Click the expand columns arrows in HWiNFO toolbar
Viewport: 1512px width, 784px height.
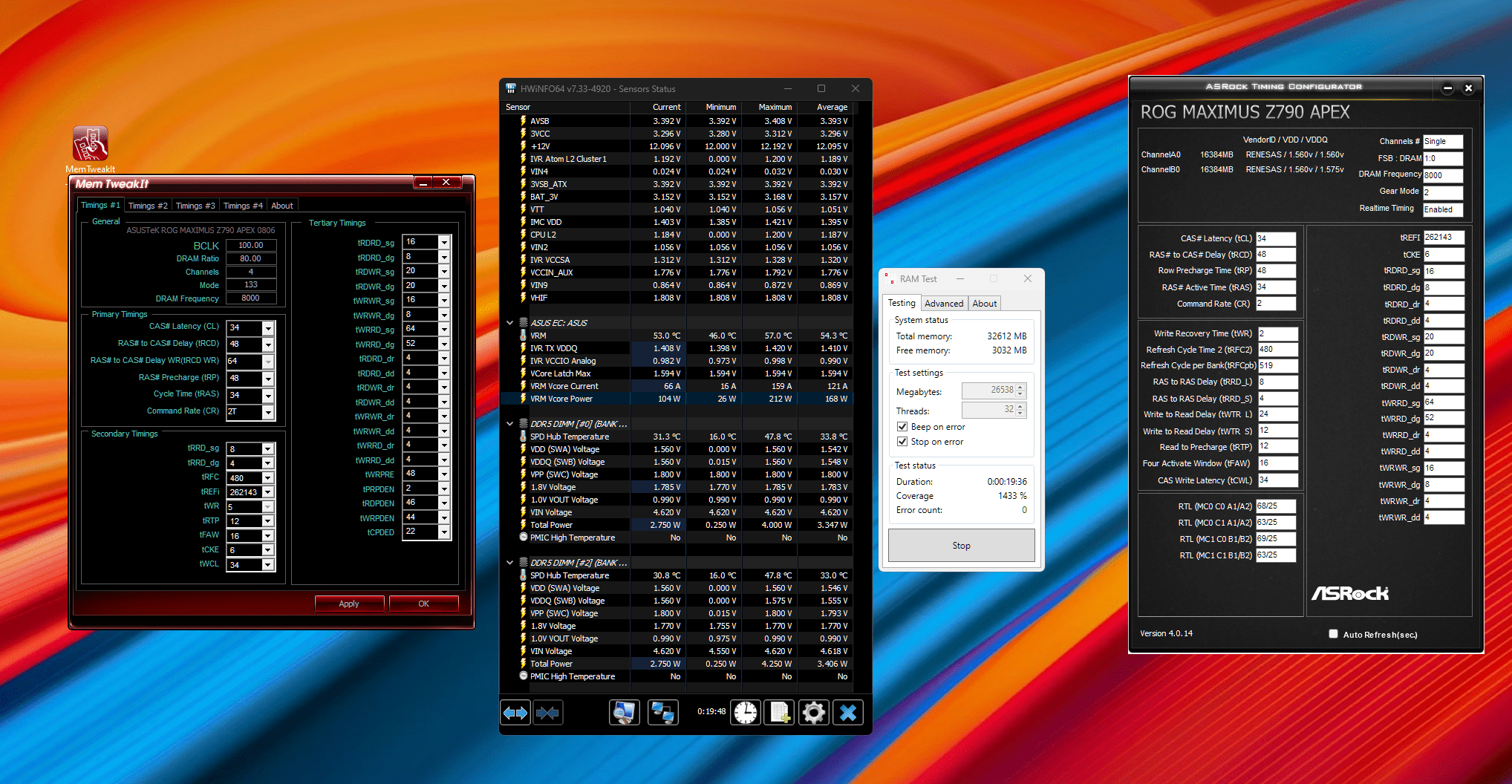point(515,713)
